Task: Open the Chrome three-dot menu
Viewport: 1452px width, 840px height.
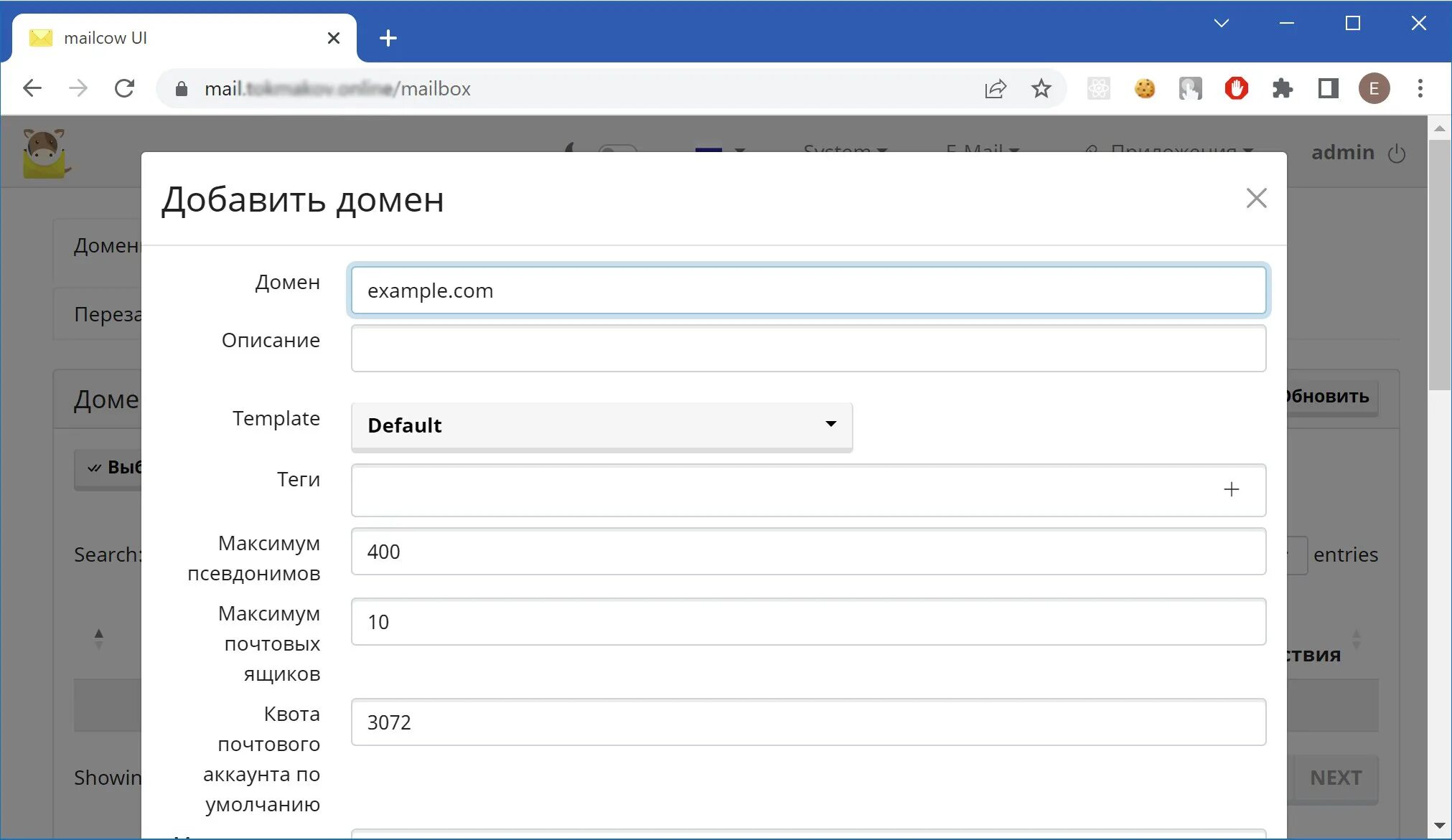Action: [1420, 89]
